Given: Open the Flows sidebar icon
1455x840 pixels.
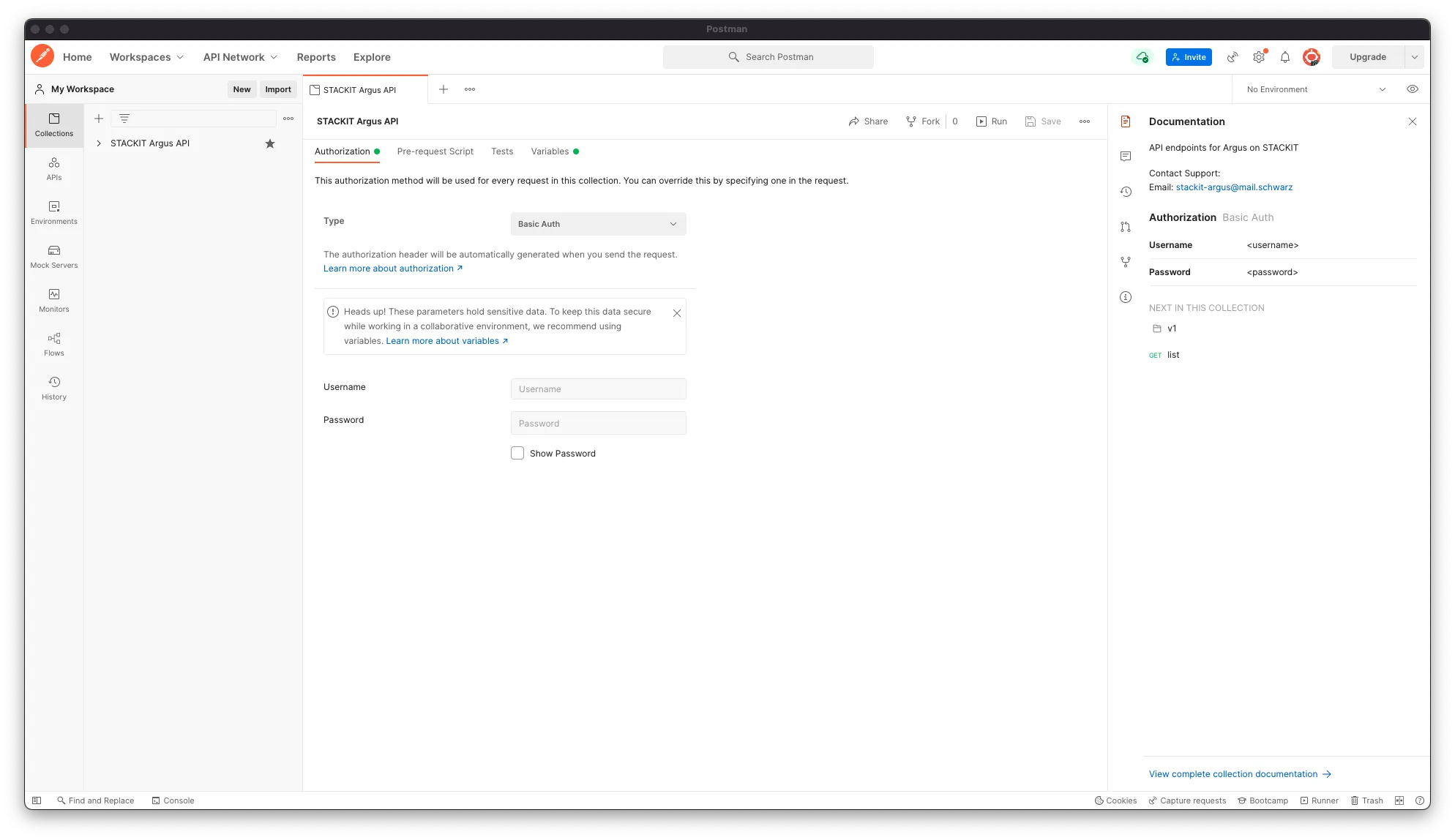Looking at the screenshot, I should [54, 344].
